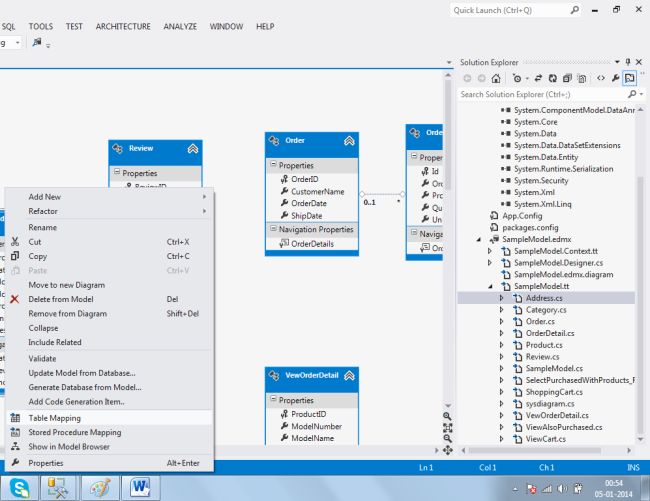Open Microsoft Word from taskbar

point(140,488)
